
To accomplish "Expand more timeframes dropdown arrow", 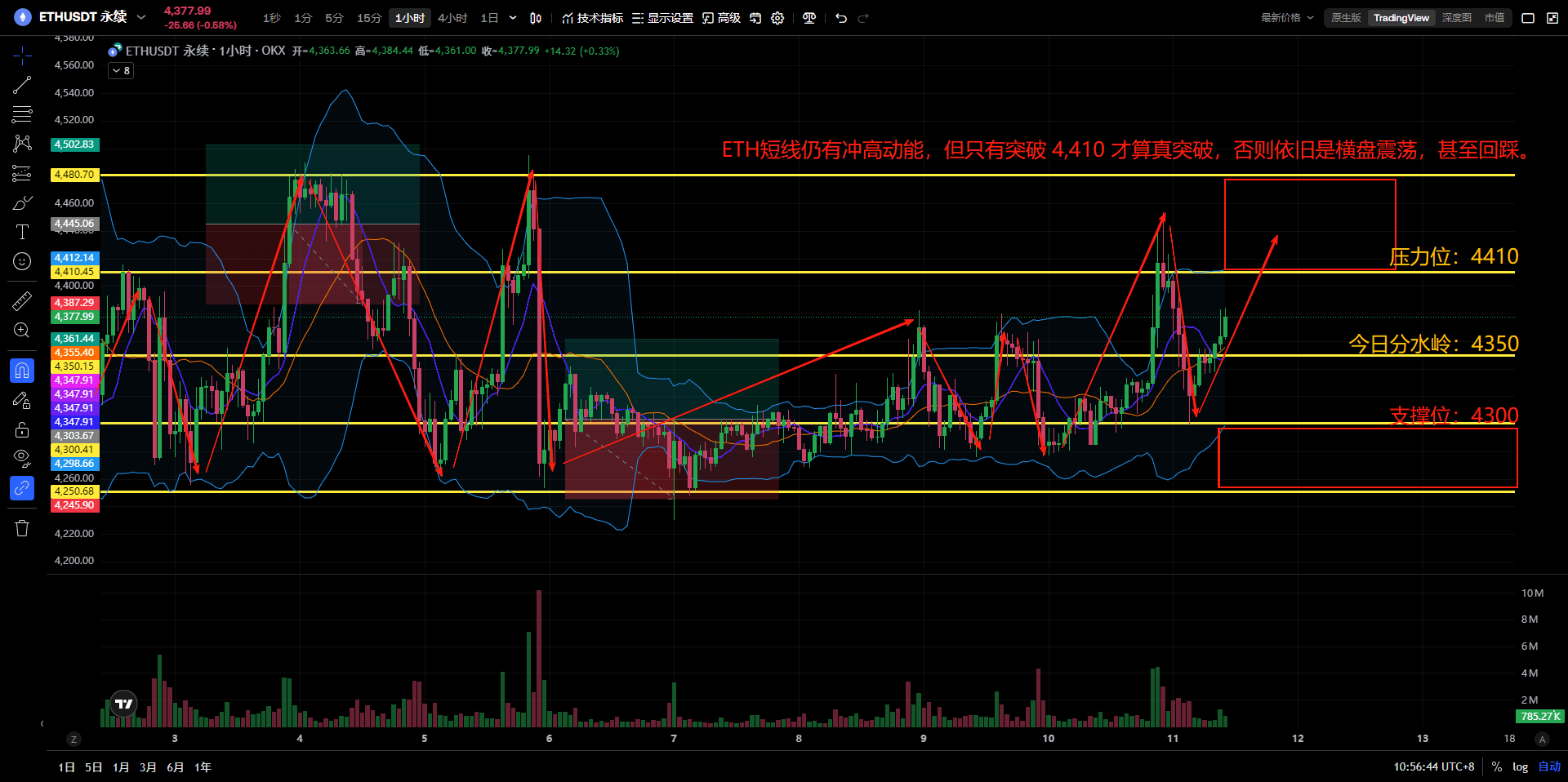I will point(513,18).
